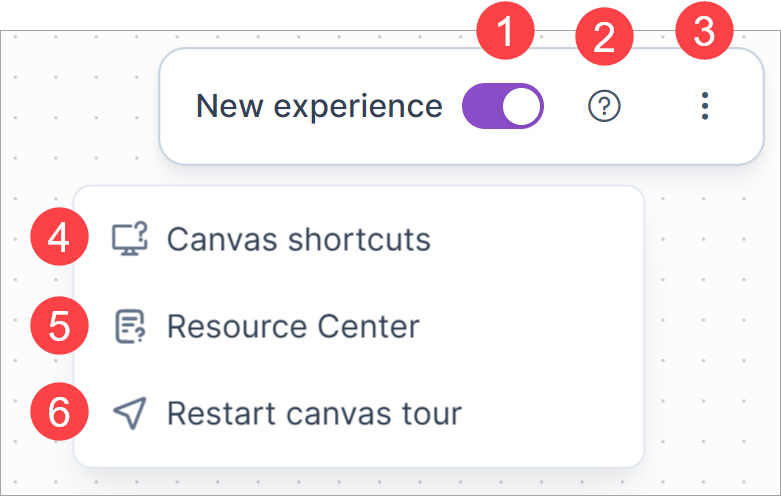
Task: Click the help question mark icon
Action: coord(604,106)
